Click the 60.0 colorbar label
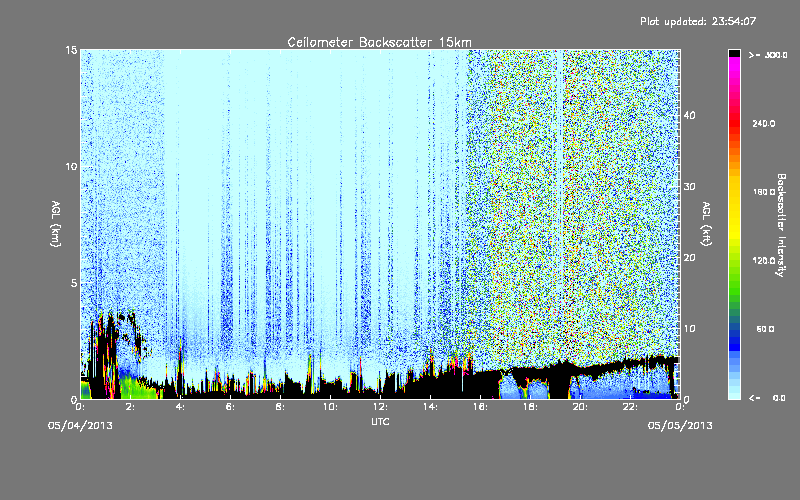Viewport: 800px width, 500px height. 765,329
